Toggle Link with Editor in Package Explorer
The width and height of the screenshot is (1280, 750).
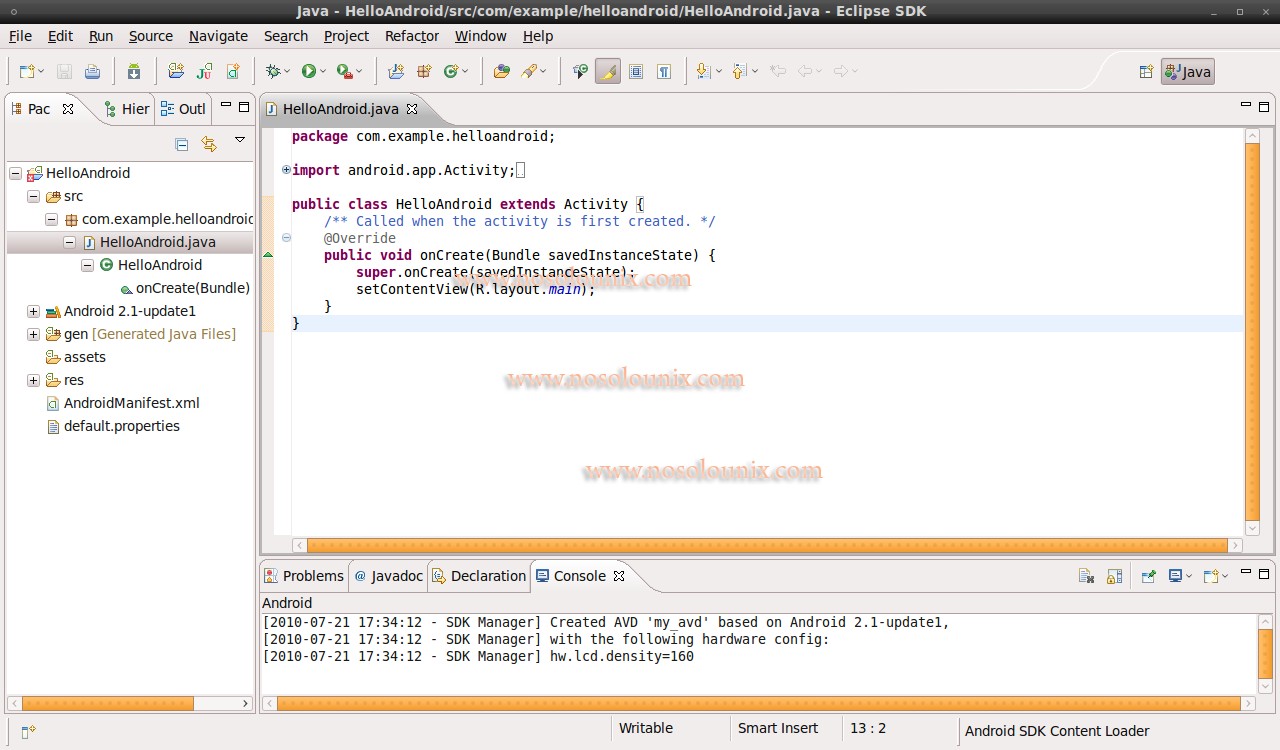[209, 143]
